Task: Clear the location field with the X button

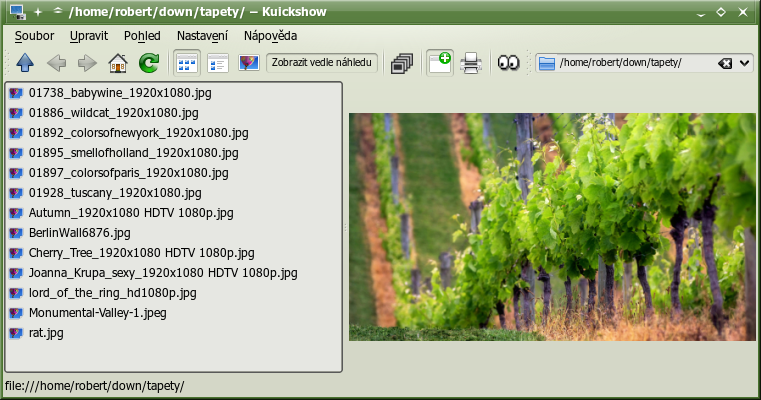Action: tap(725, 63)
